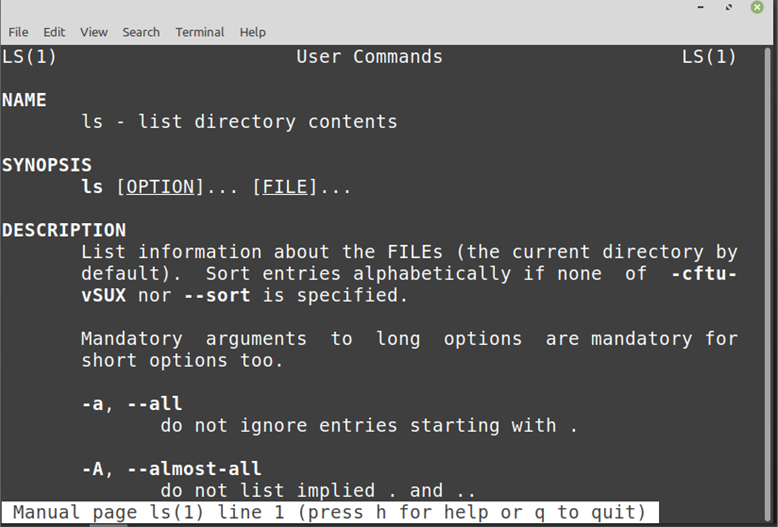The width and height of the screenshot is (778, 527).
Task: Click the DESCRIPTION section heading
Action: click(64, 230)
